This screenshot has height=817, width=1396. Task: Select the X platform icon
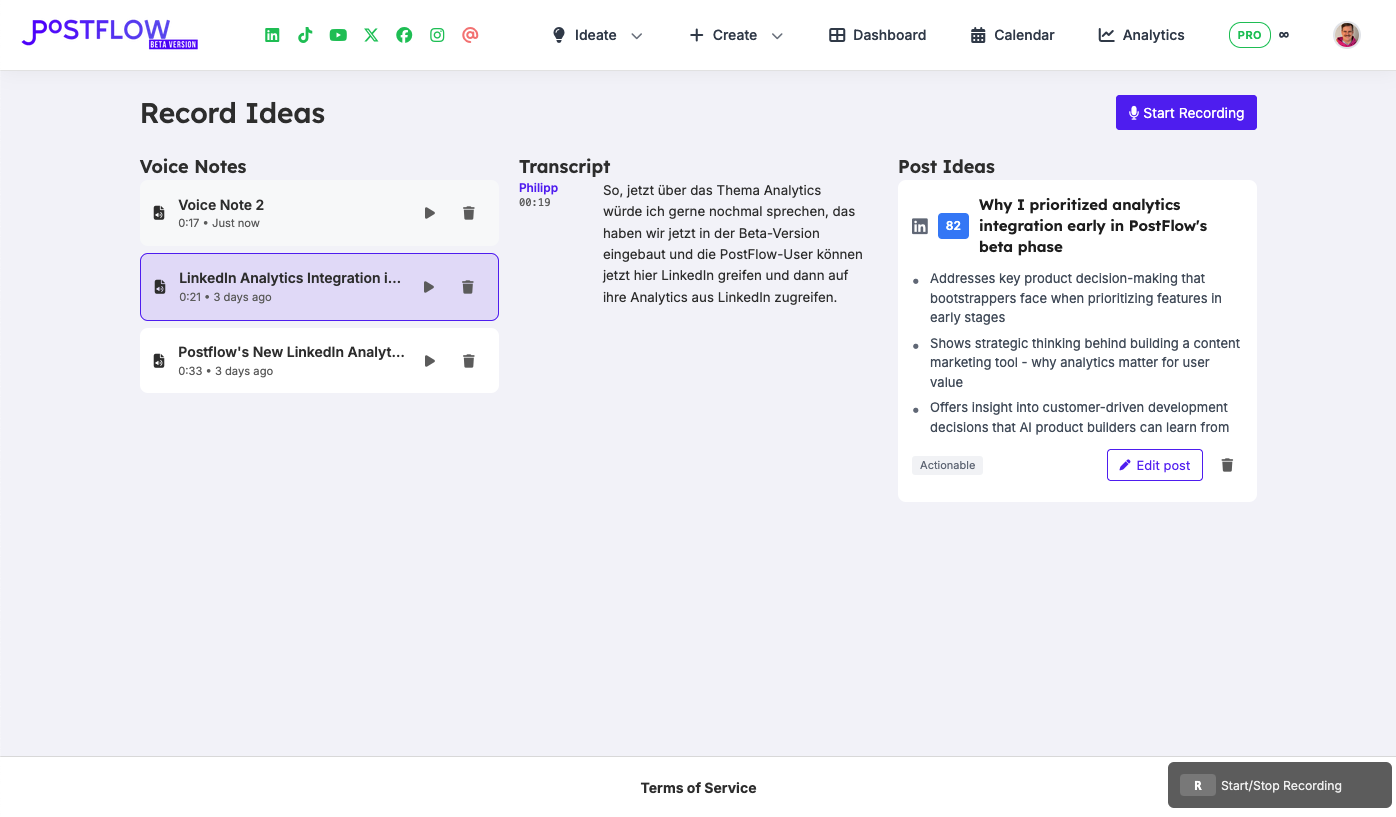point(371,34)
